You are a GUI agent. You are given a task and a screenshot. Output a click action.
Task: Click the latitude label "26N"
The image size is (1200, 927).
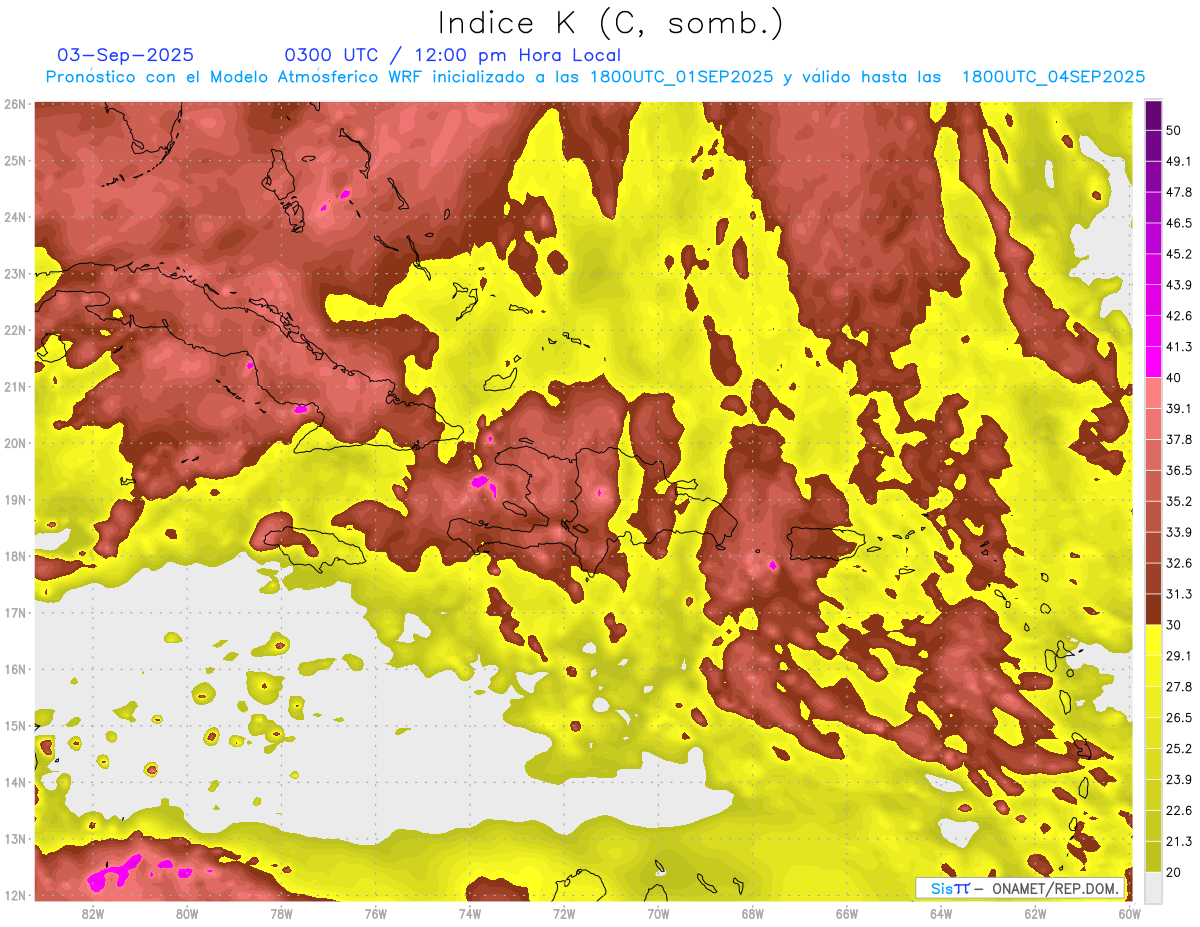tap(15, 104)
